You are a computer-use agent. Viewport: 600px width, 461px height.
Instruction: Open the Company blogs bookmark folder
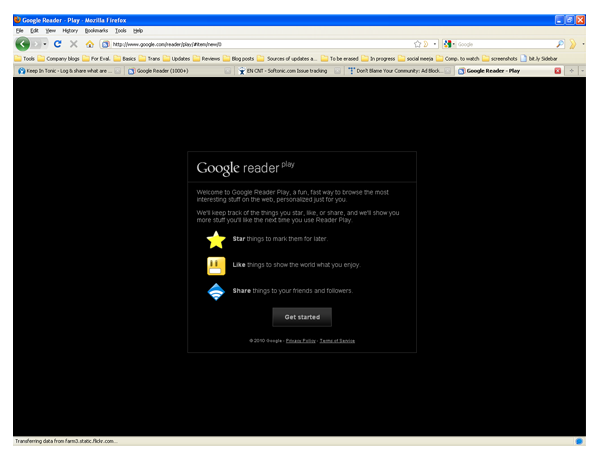62,58
